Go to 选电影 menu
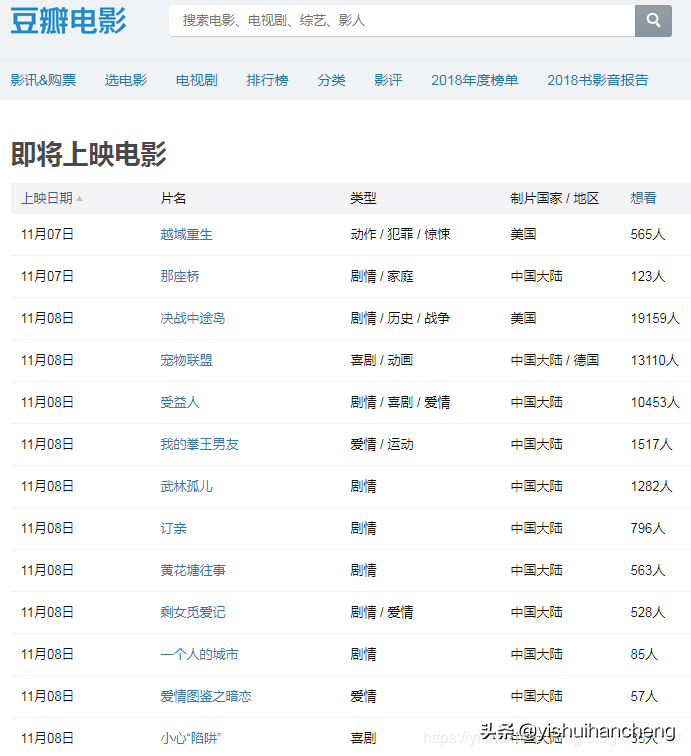Screen dimensions: 691x756 point(126,80)
